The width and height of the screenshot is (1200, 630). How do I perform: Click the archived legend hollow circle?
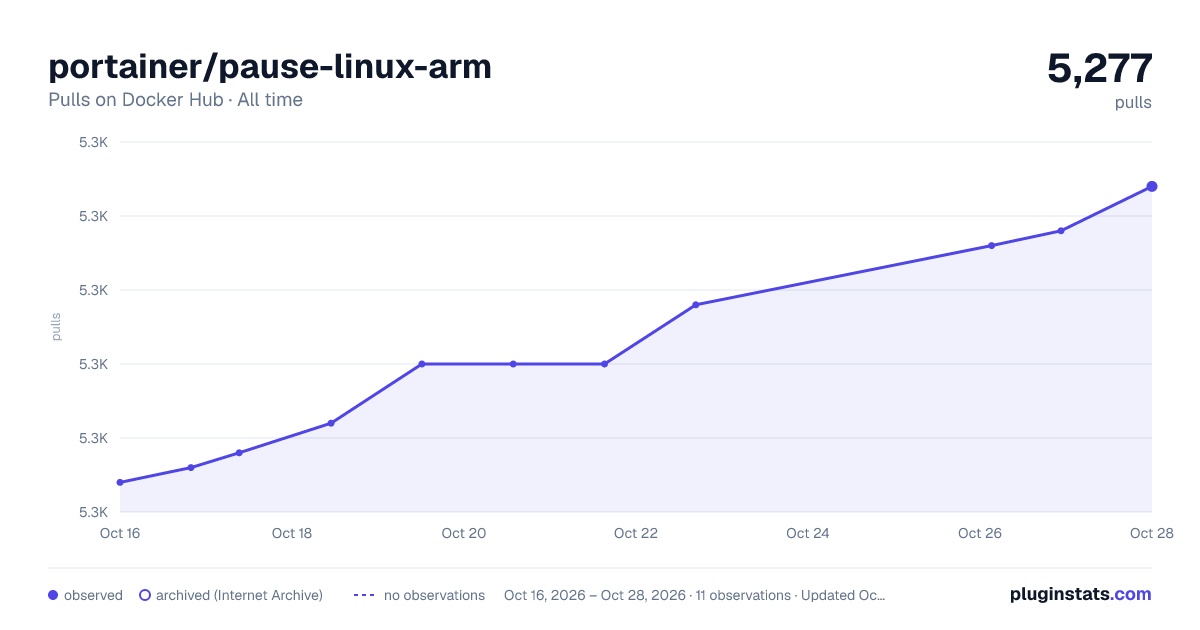point(145,595)
